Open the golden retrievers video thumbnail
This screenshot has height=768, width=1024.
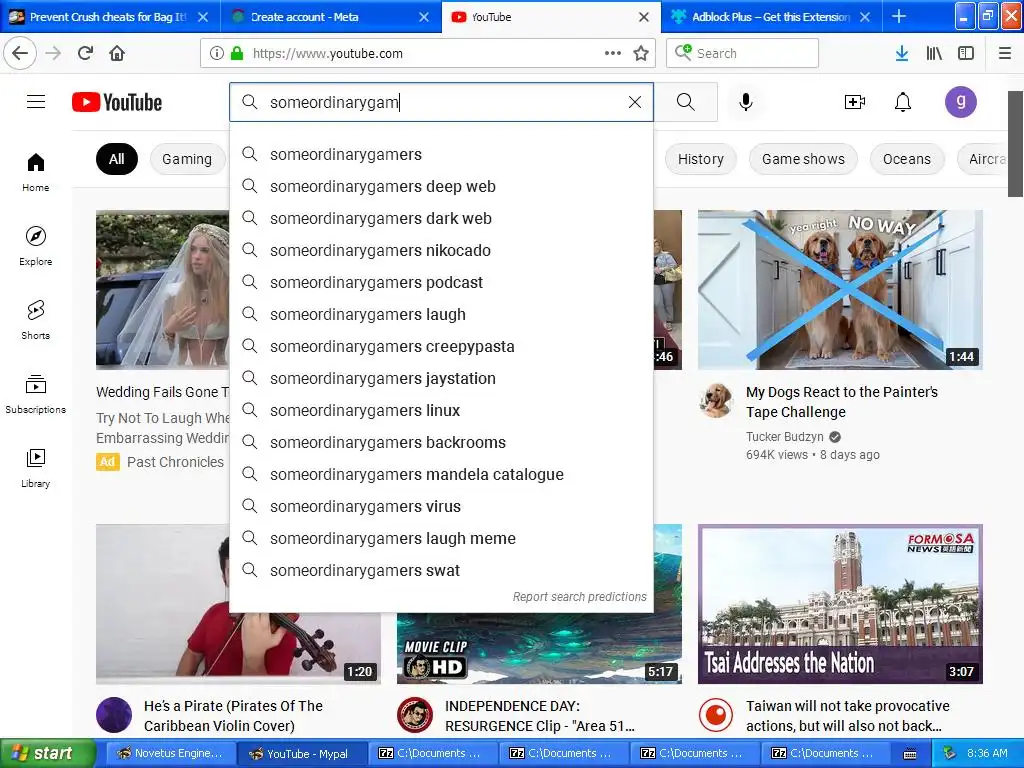(x=840, y=289)
